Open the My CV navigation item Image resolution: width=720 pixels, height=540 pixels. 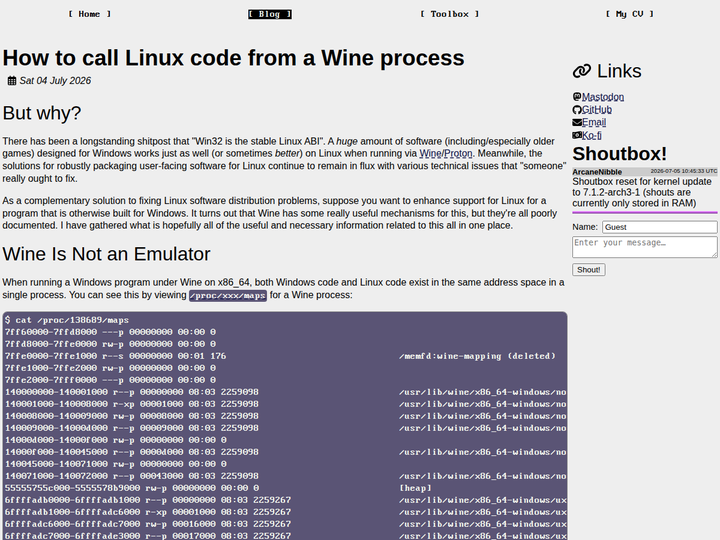(630, 14)
